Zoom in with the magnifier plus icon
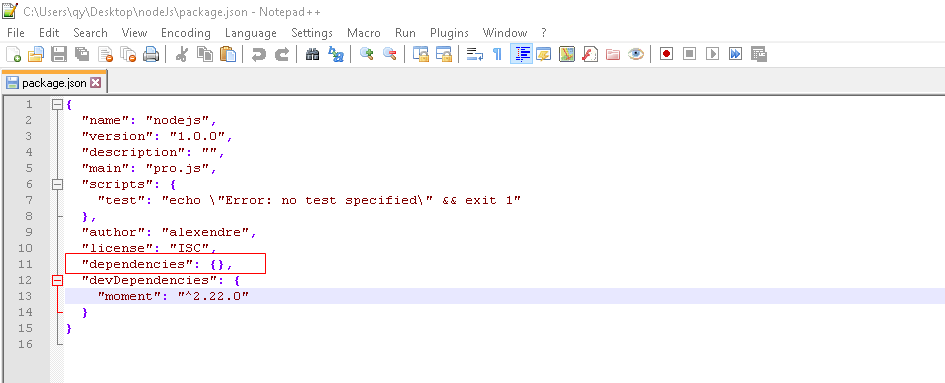Image resolution: width=945 pixels, height=383 pixels. 366,54
